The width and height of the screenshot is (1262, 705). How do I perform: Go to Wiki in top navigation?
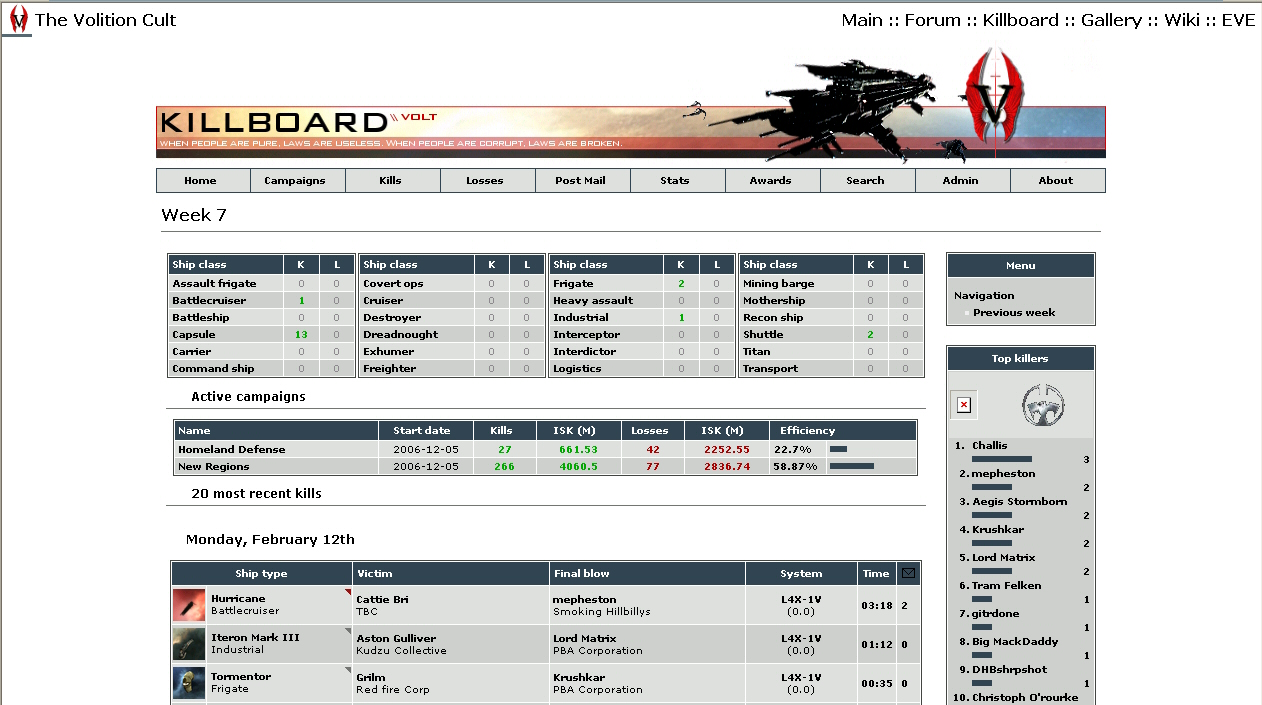[x=1182, y=20]
